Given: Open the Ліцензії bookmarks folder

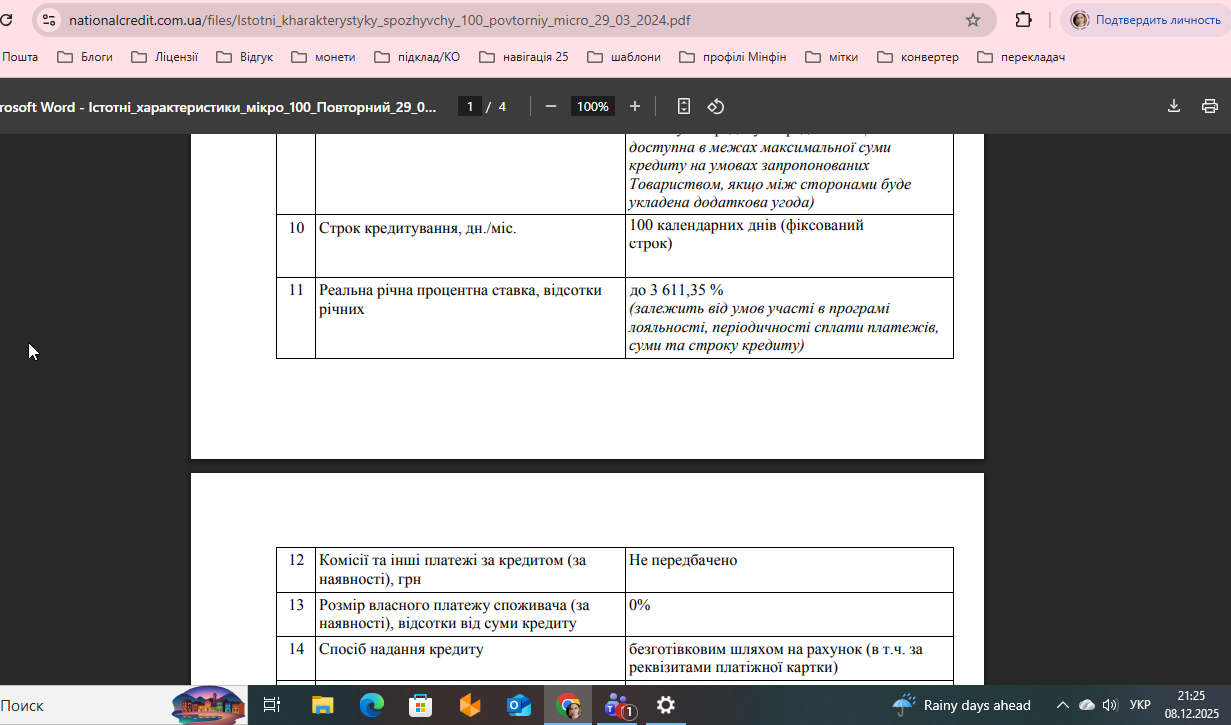Looking at the screenshot, I should [164, 57].
